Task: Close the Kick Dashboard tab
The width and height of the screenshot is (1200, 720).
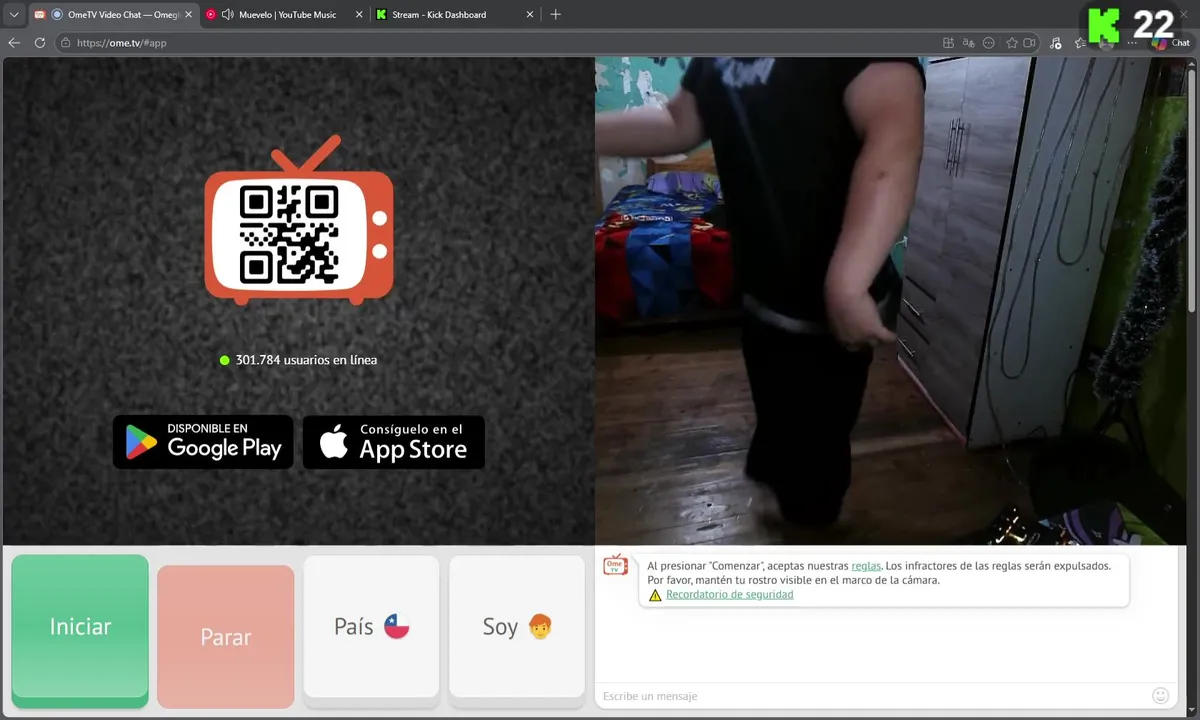Action: (x=528, y=15)
